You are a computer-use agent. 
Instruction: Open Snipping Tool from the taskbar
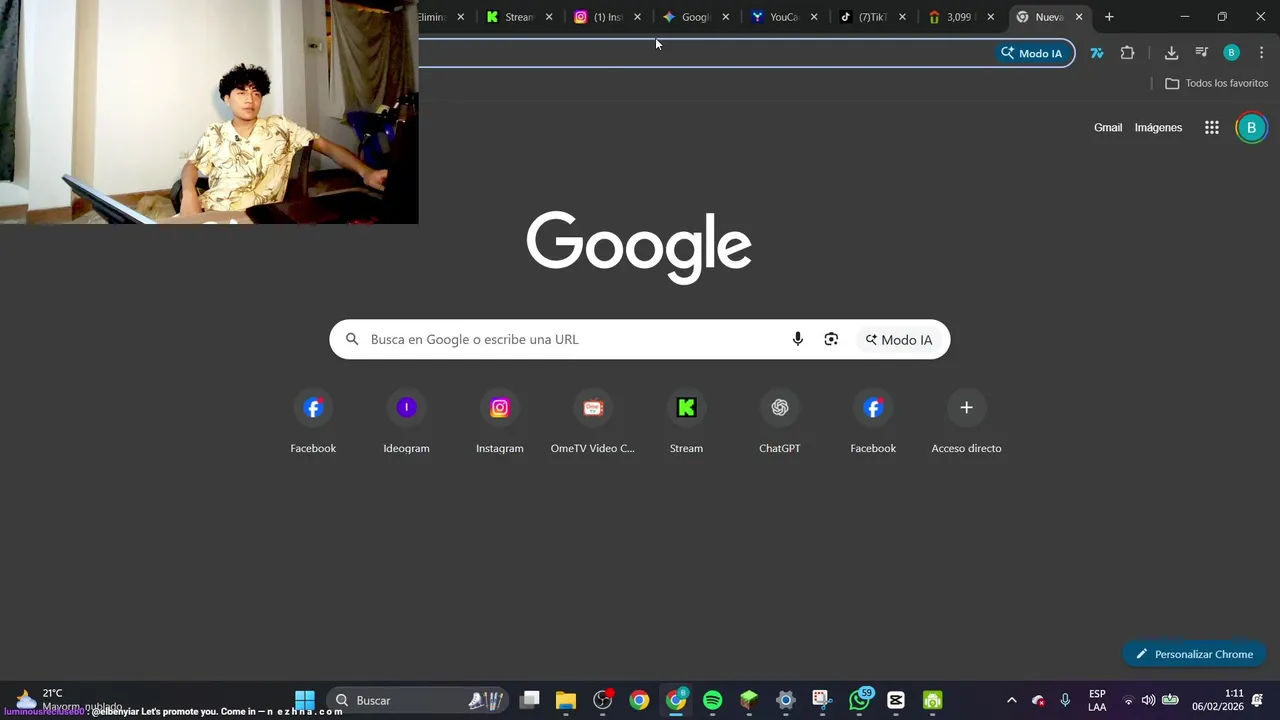tap(822, 700)
